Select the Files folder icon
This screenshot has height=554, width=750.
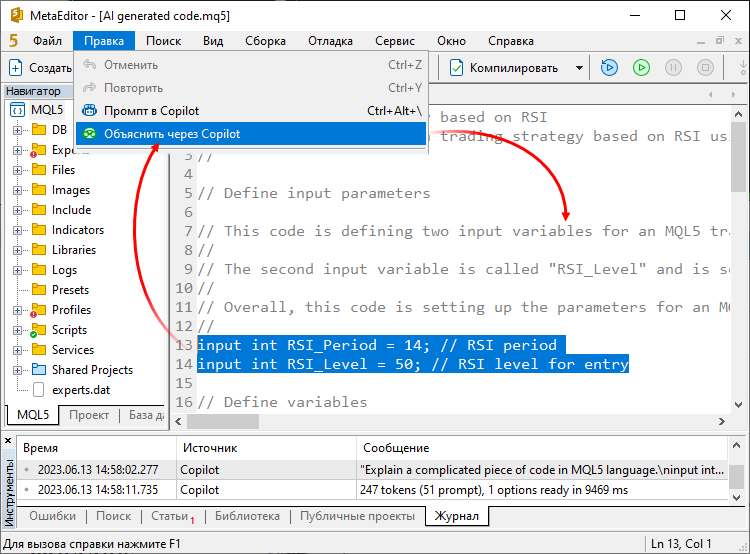pos(39,169)
